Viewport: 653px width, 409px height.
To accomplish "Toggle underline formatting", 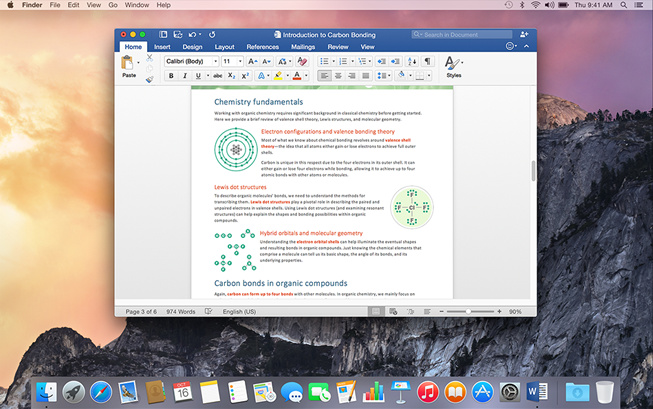I will pos(197,76).
